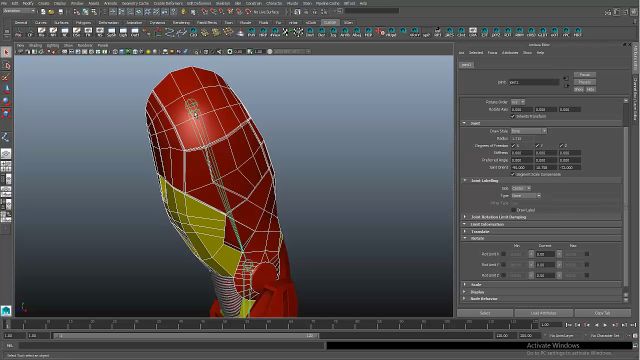
Task: Open the Polygons shelf tab
Action: (x=84, y=22)
